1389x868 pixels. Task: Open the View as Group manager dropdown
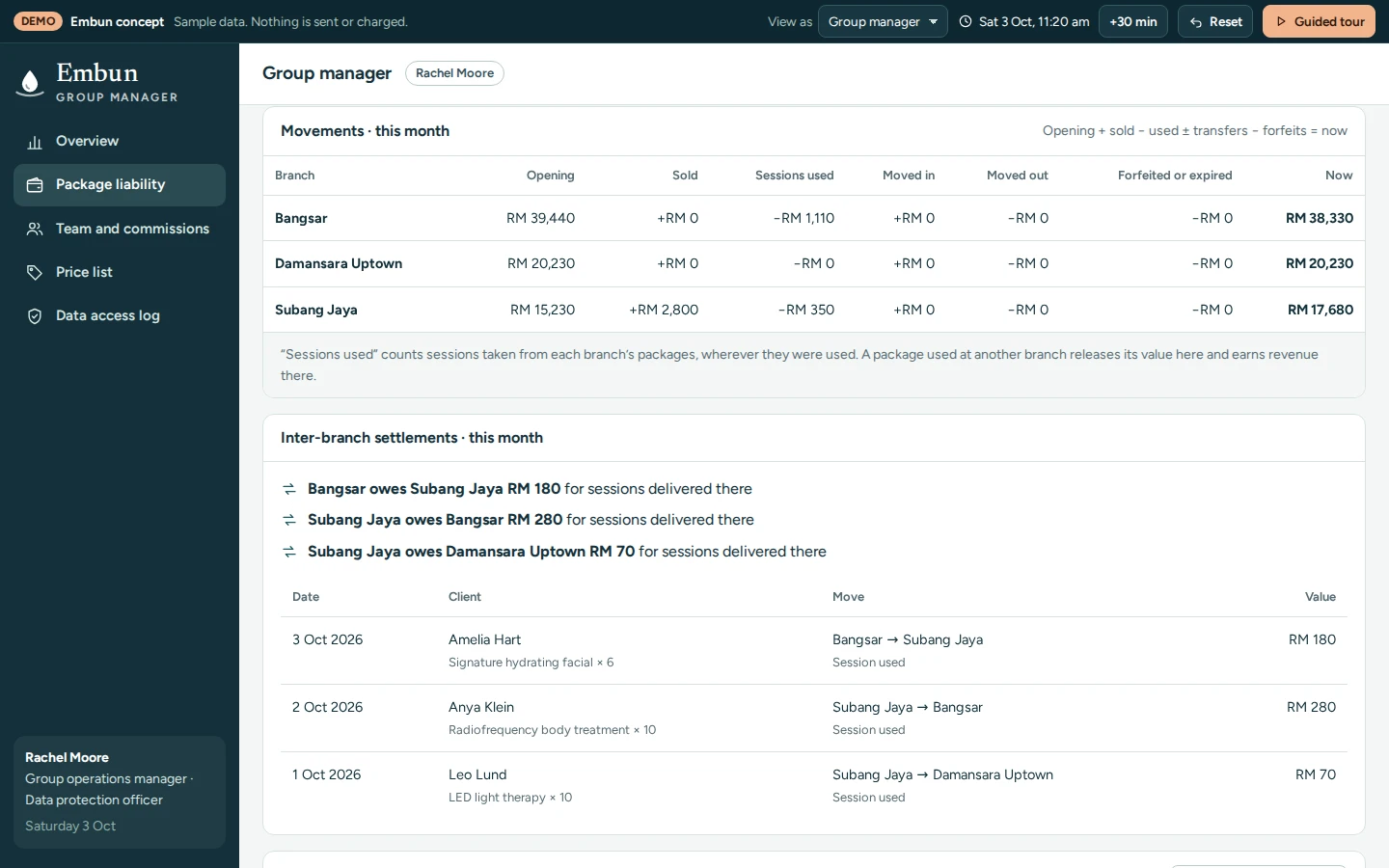pos(883,21)
